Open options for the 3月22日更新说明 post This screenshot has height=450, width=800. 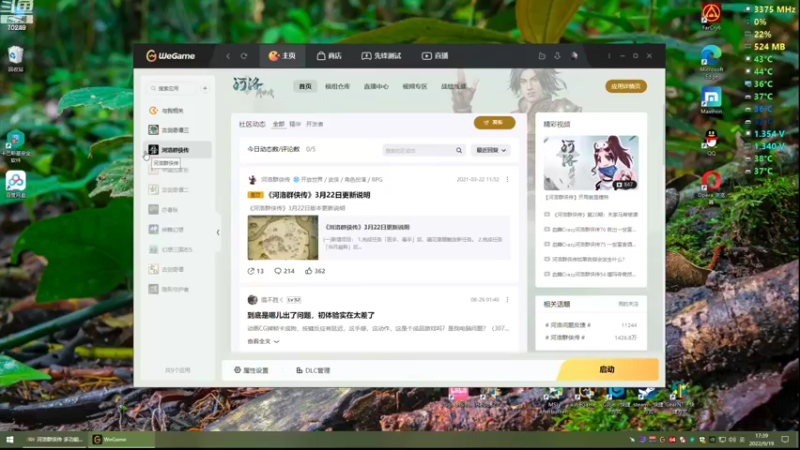(x=507, y=180)
